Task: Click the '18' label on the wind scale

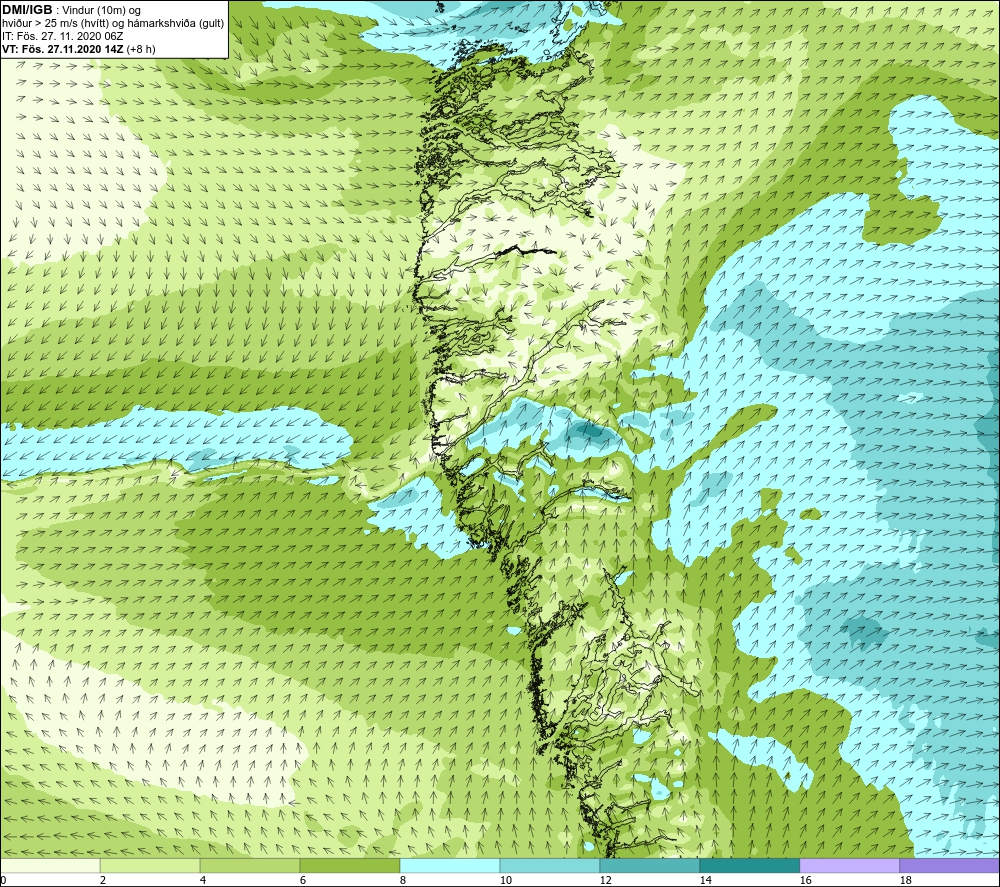Action: 906,881
